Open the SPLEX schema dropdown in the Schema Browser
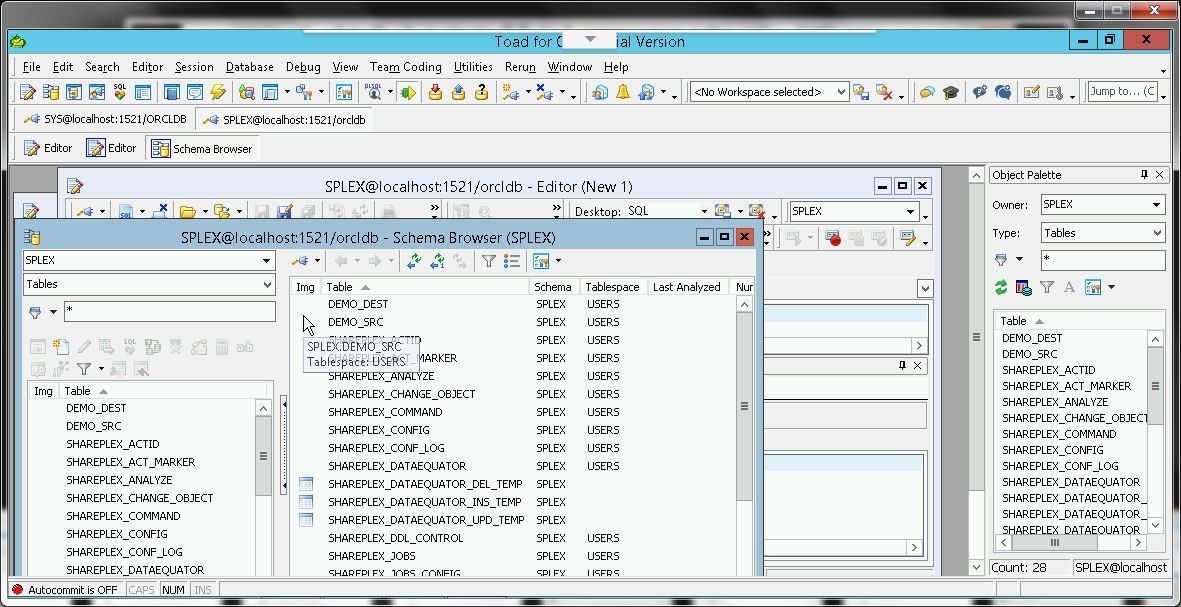 click(267, 261)
